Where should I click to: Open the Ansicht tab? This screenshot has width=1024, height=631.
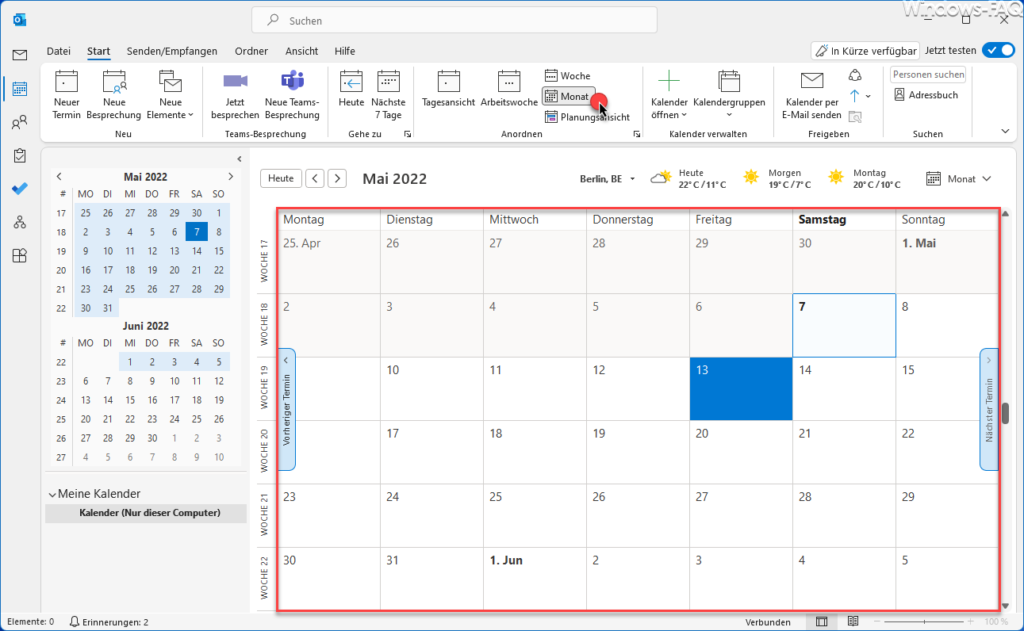[302, 51]
